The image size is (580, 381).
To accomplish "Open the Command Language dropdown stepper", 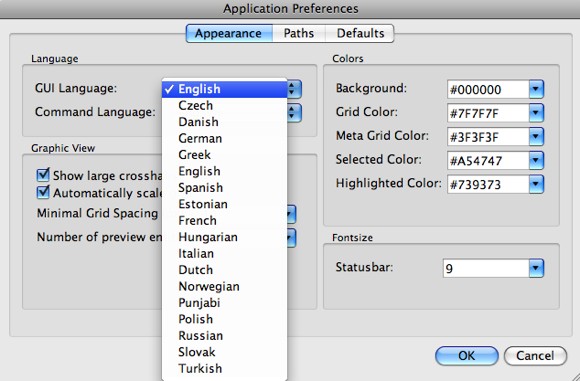I will tap(294, 113).
